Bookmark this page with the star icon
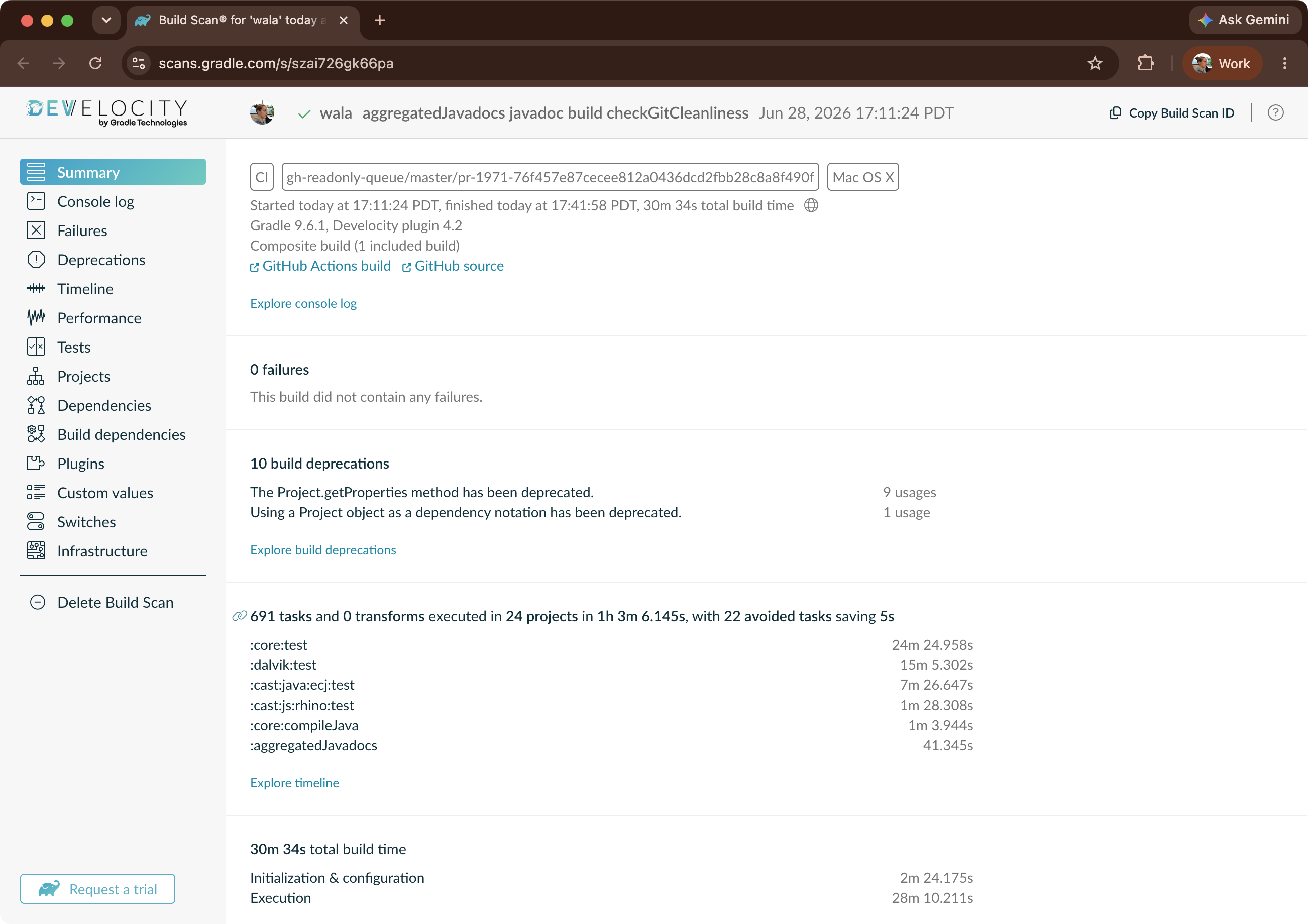This screenshot has width=1308, height=924. click(1095, 63)
